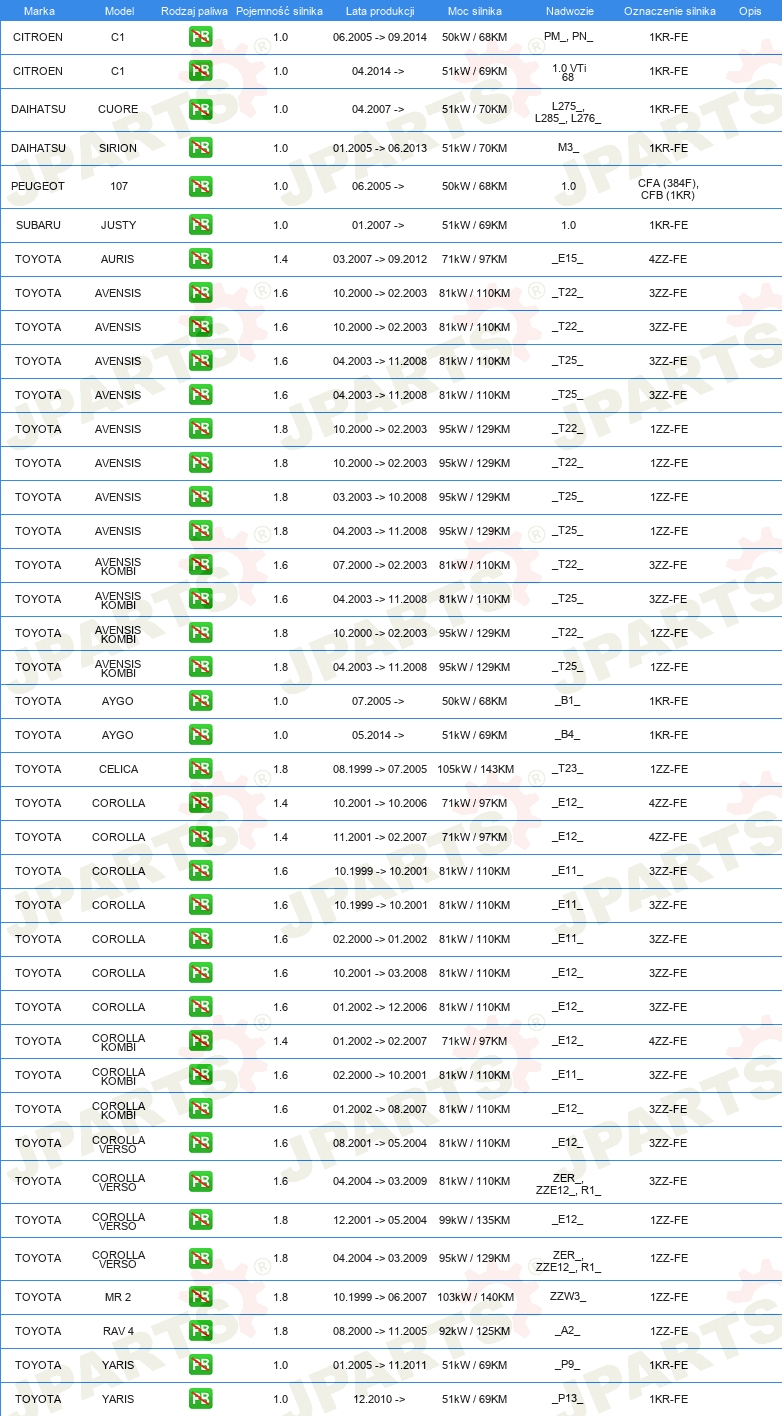Click the '92kW / 125KM' power cell
This screenshot has height=1416, width=782.
click(x=475, y=1331)
